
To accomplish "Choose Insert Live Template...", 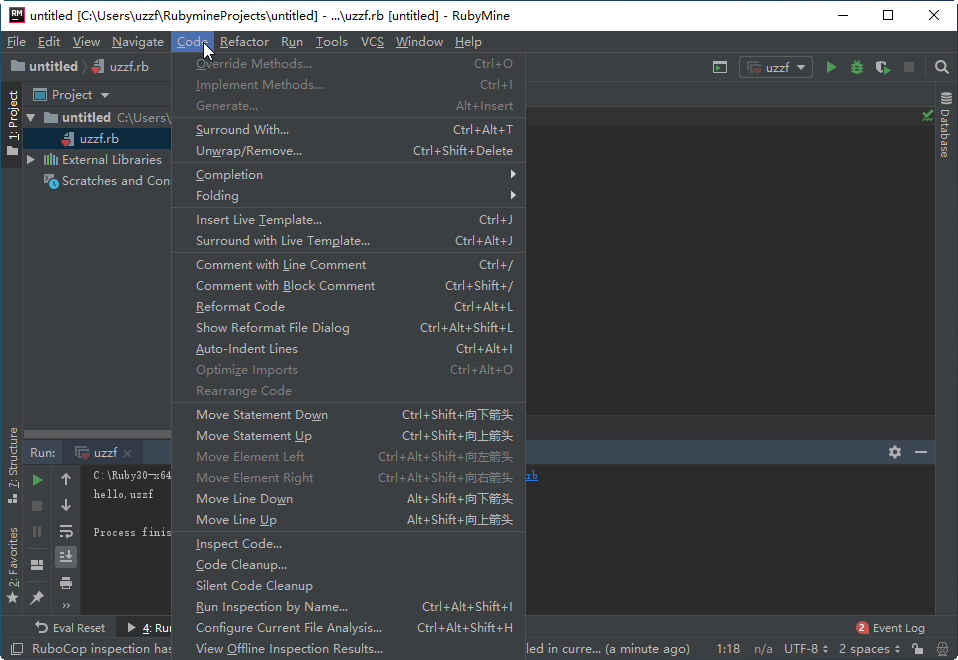I will pos(348,220).
